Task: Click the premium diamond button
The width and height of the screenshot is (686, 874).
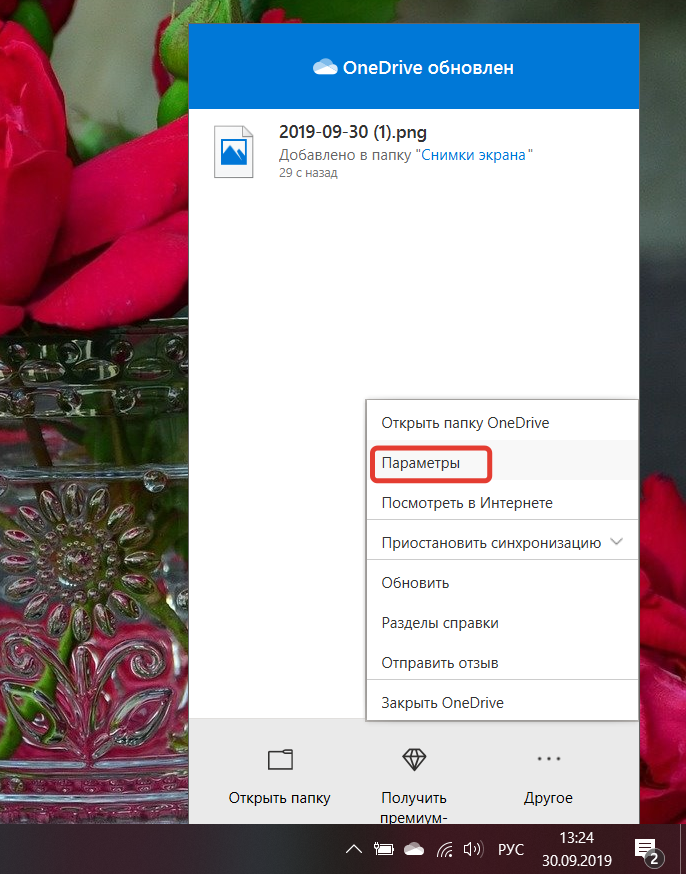Action: tap(414, 783)
